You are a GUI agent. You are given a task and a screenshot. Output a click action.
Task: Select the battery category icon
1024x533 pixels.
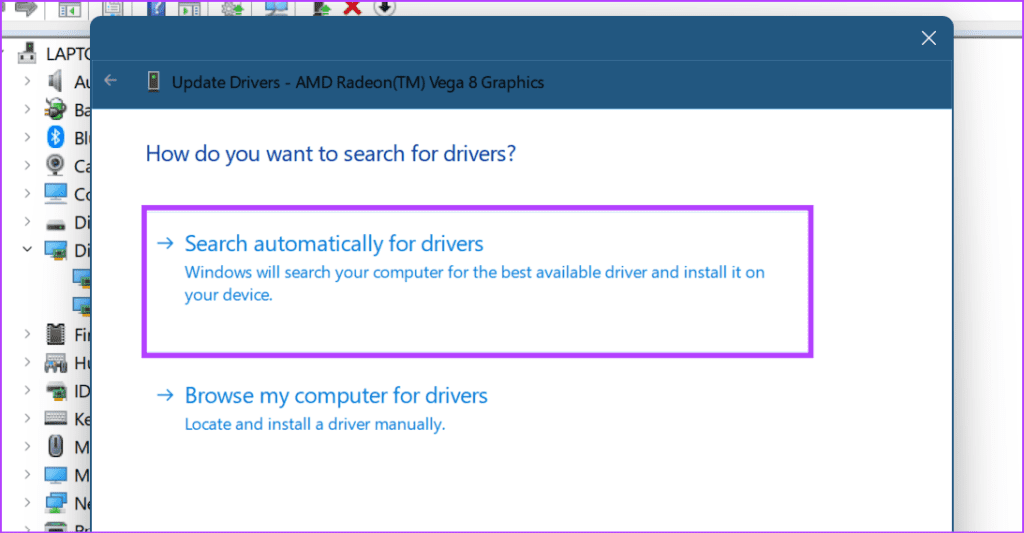pyautogui.click(x=56, y=109)
